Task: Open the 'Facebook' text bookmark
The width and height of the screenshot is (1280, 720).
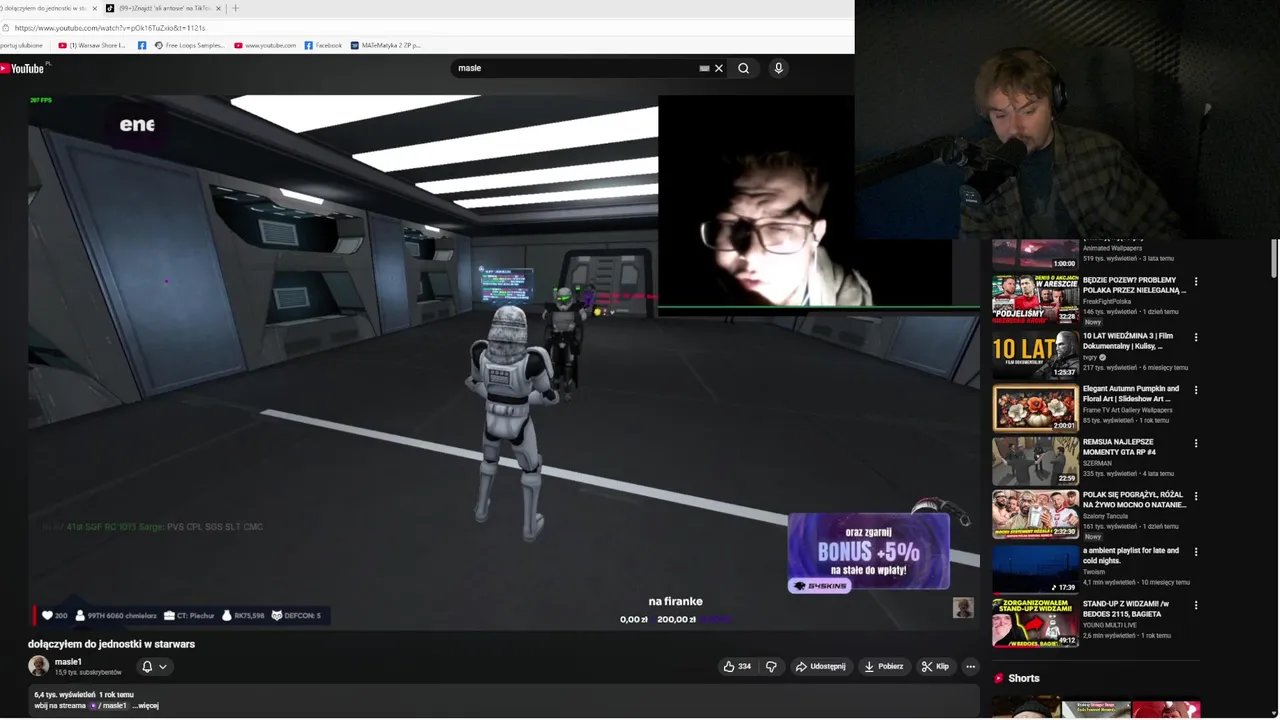Action: point(323,45)
